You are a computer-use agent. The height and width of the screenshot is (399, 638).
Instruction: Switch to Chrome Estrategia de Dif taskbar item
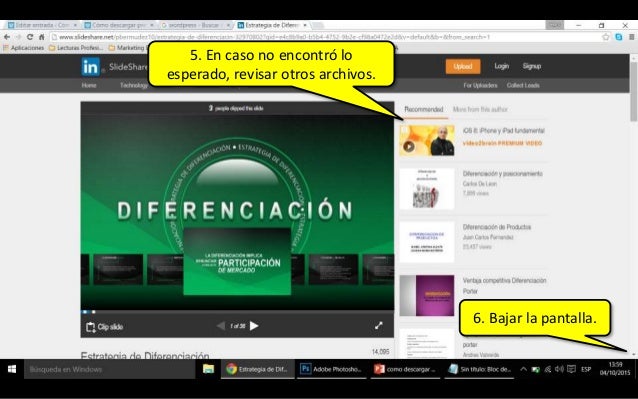click(258, 369)
